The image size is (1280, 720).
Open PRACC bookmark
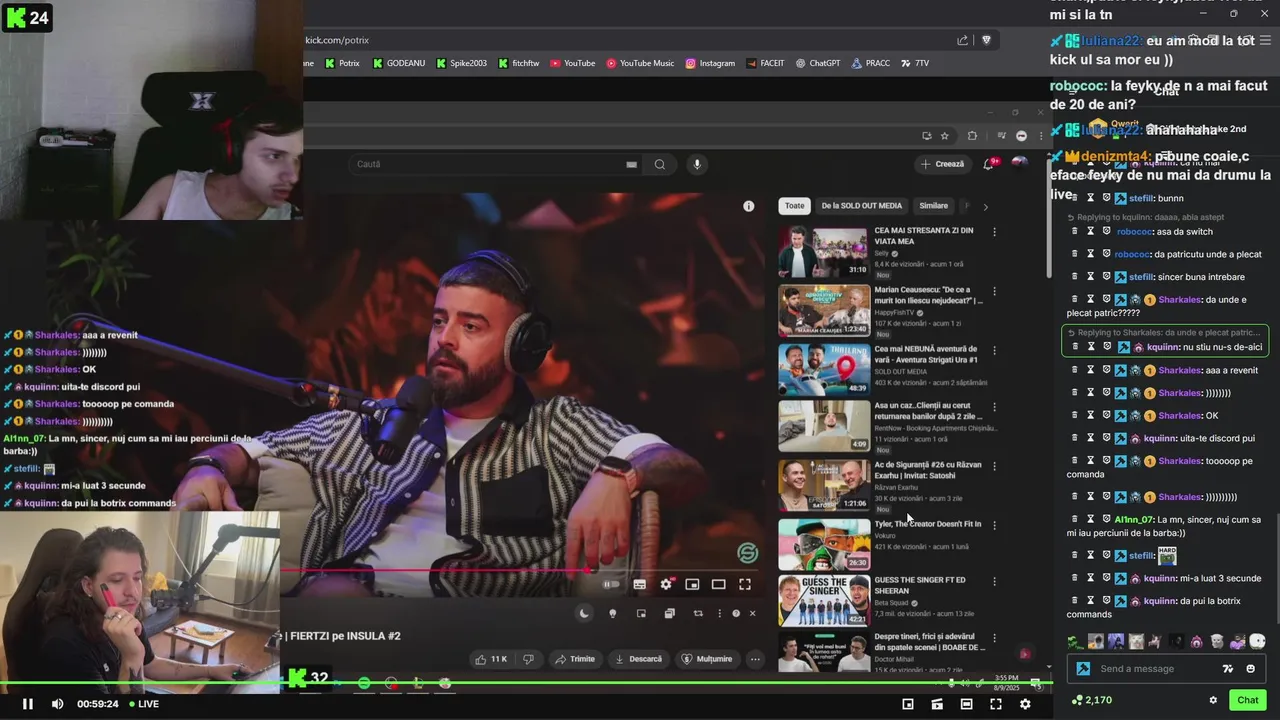[x=871, y=63]
